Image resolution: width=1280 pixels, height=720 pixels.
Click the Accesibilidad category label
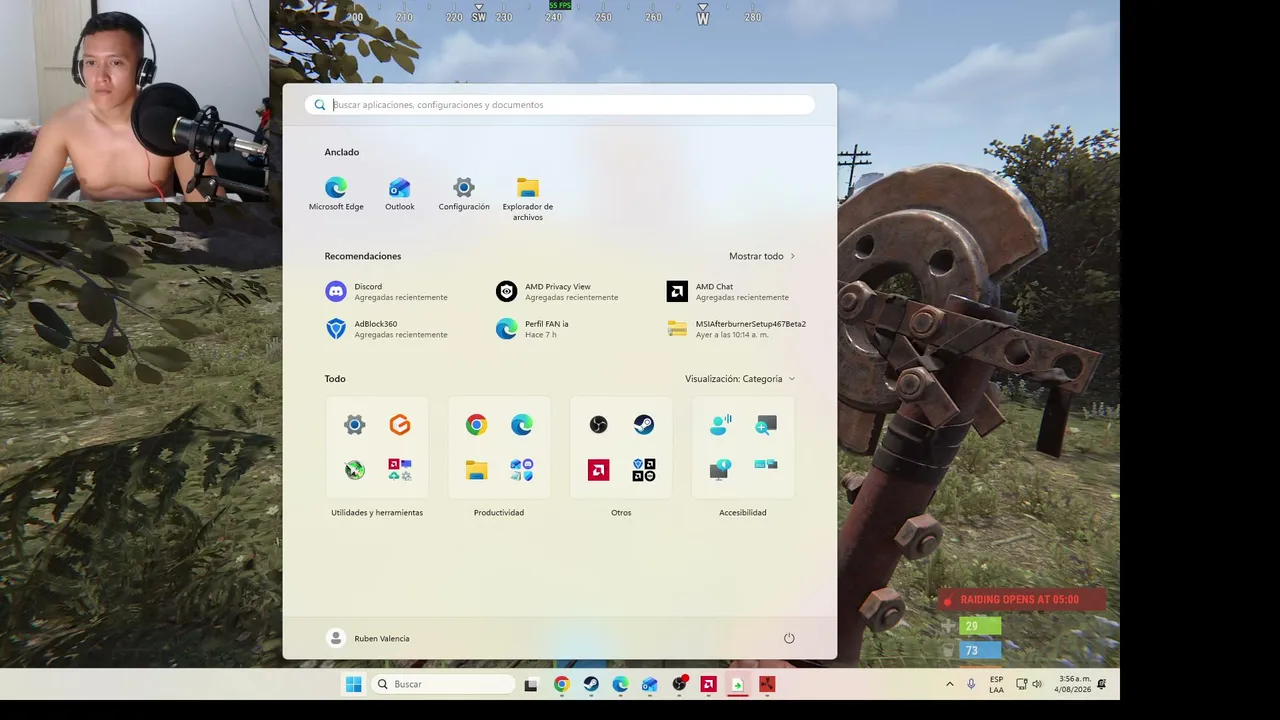click(x=743, y=513)
